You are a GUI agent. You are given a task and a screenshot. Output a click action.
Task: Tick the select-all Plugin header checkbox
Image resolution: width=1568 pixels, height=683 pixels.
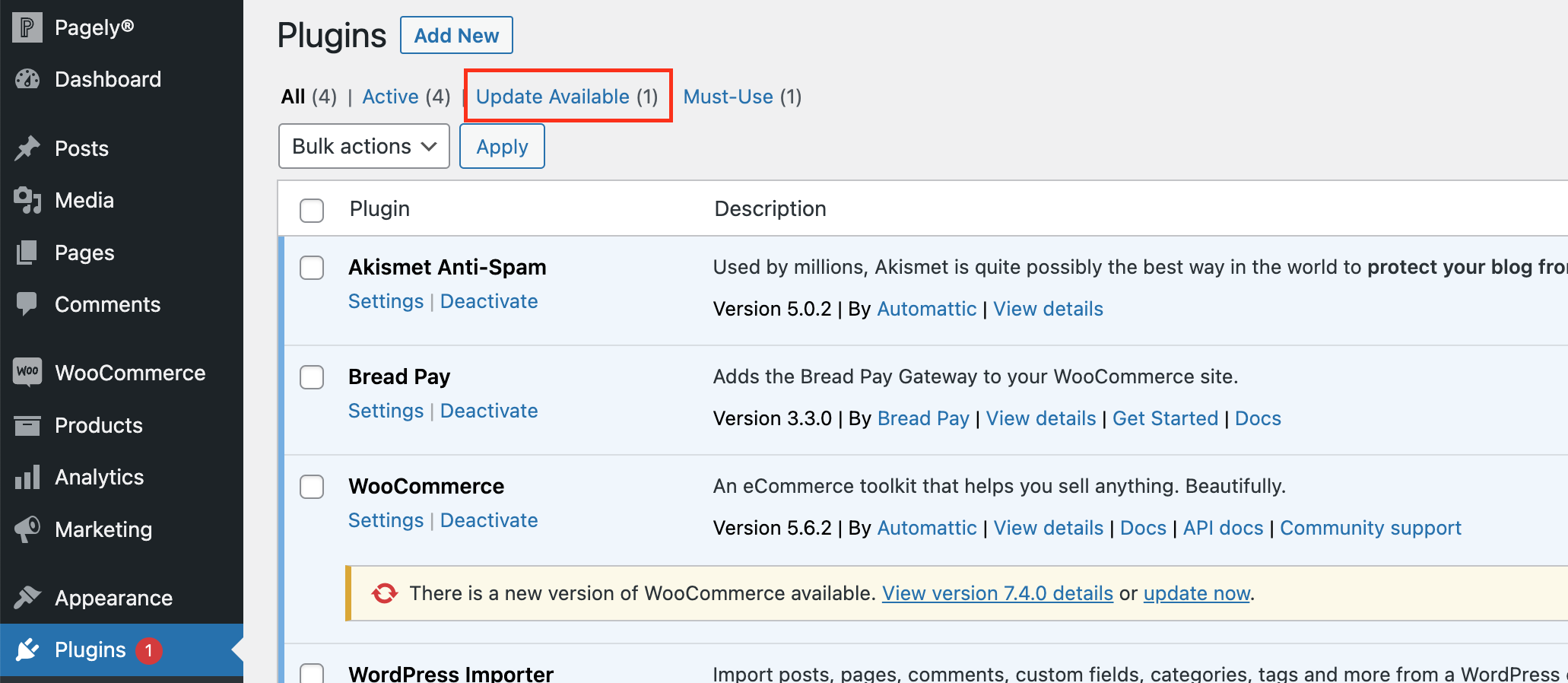312,210
